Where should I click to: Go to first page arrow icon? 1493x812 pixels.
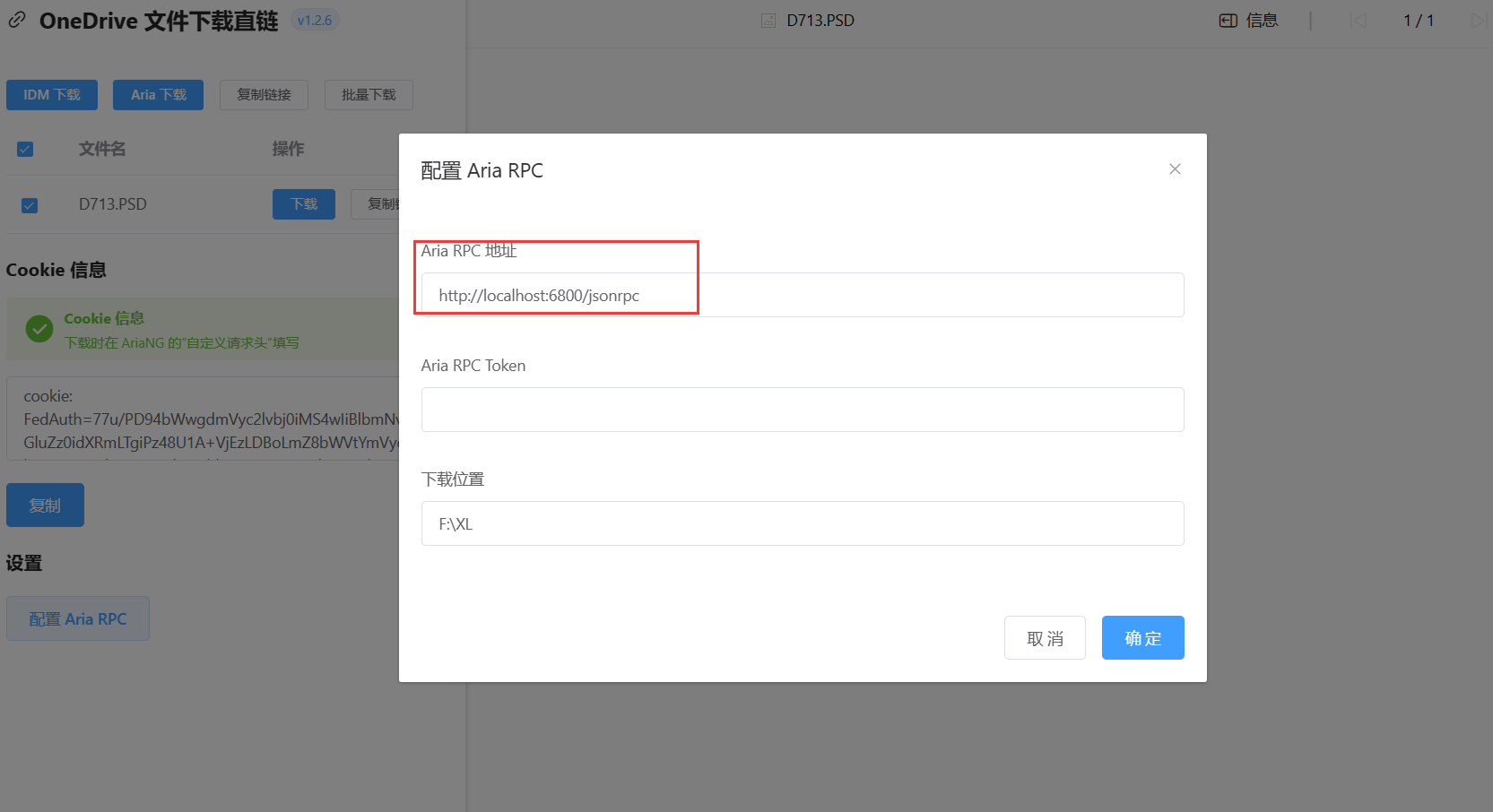pos(1358,21)
